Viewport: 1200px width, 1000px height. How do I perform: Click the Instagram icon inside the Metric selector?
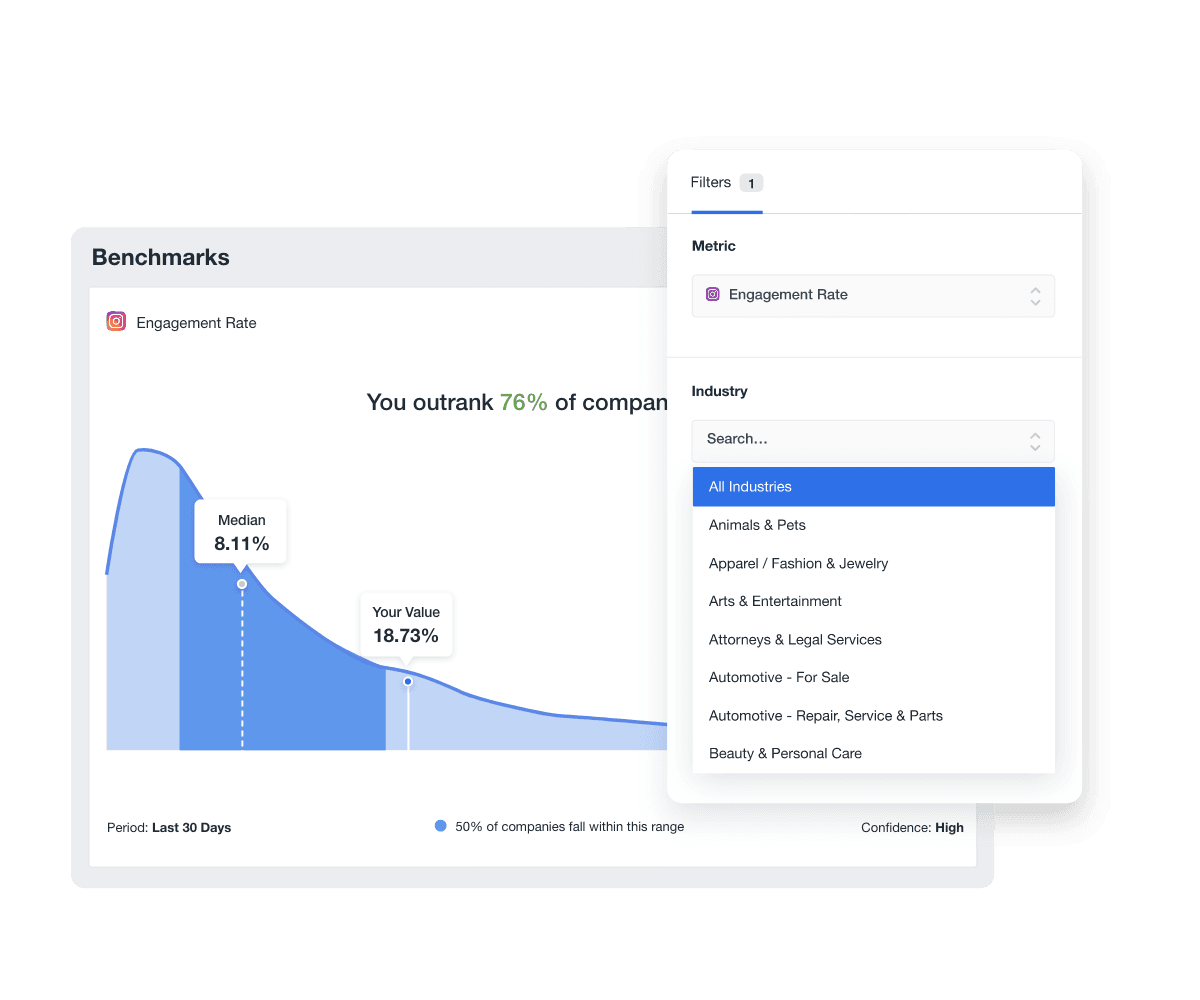coord(713,294)
